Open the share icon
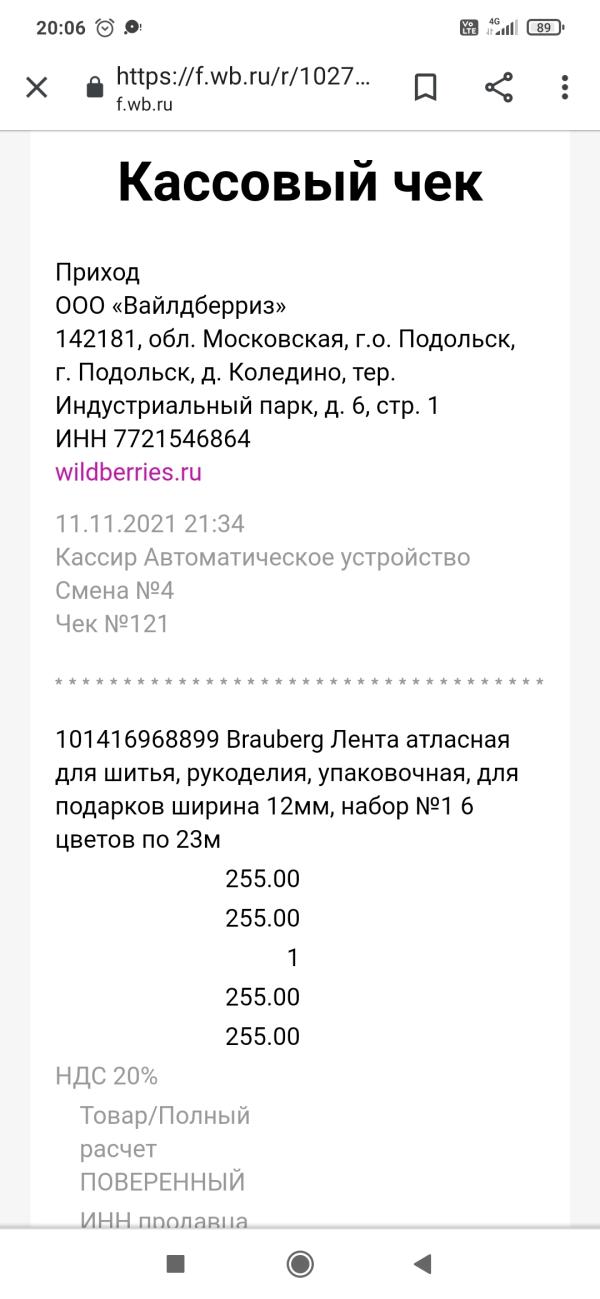This screenshot has width=600, height=1299. point(499,88)
